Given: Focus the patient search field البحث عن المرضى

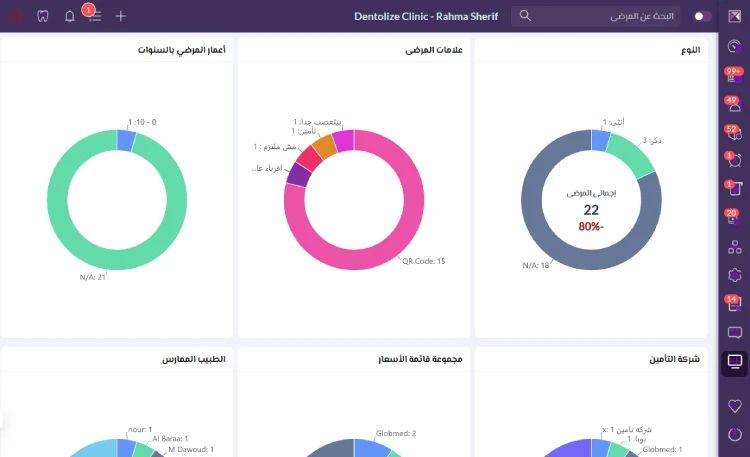Looking at the screenshot, I should (x=596, y=16).
